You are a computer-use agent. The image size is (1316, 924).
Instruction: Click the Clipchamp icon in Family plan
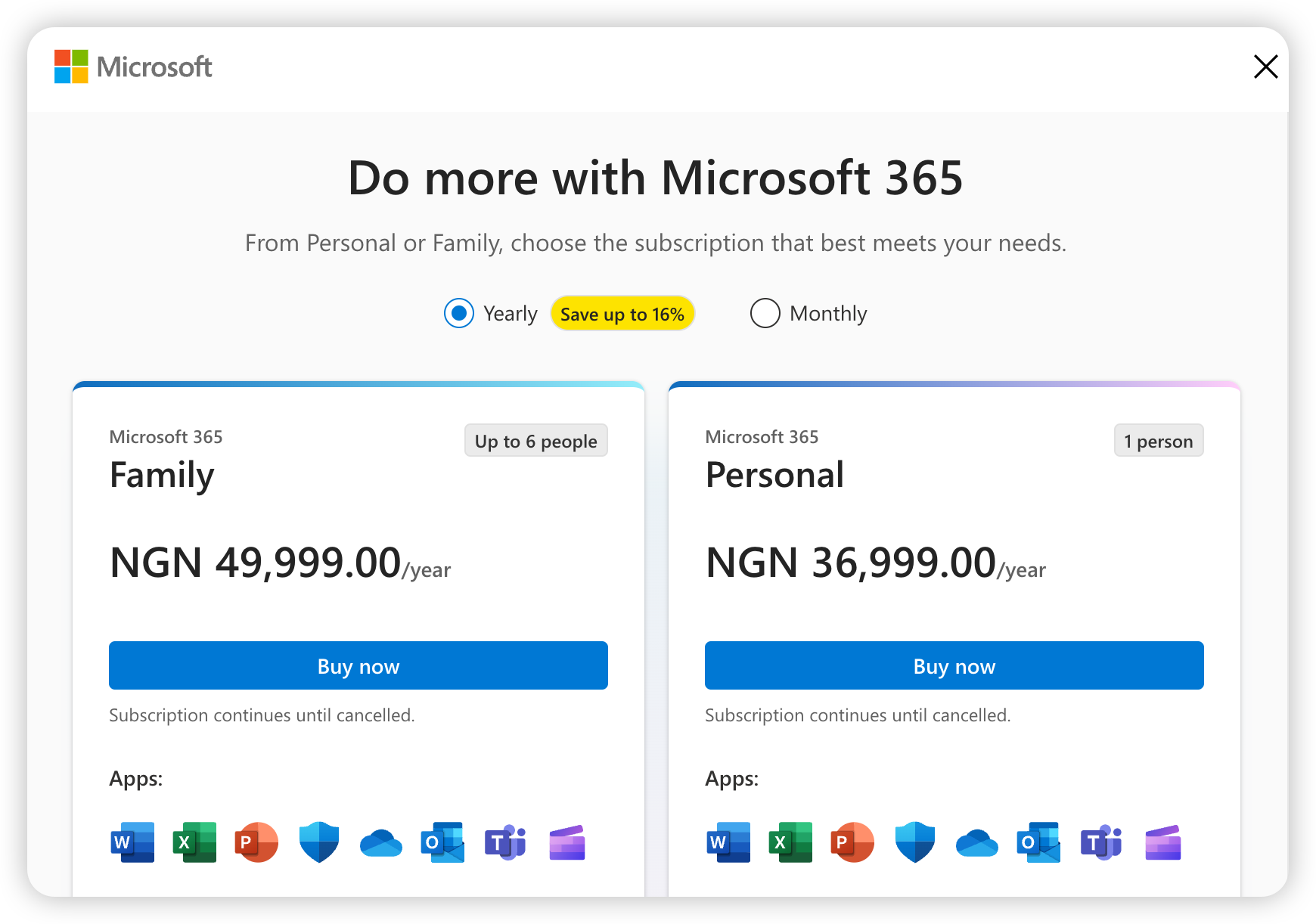pos(567,842)
